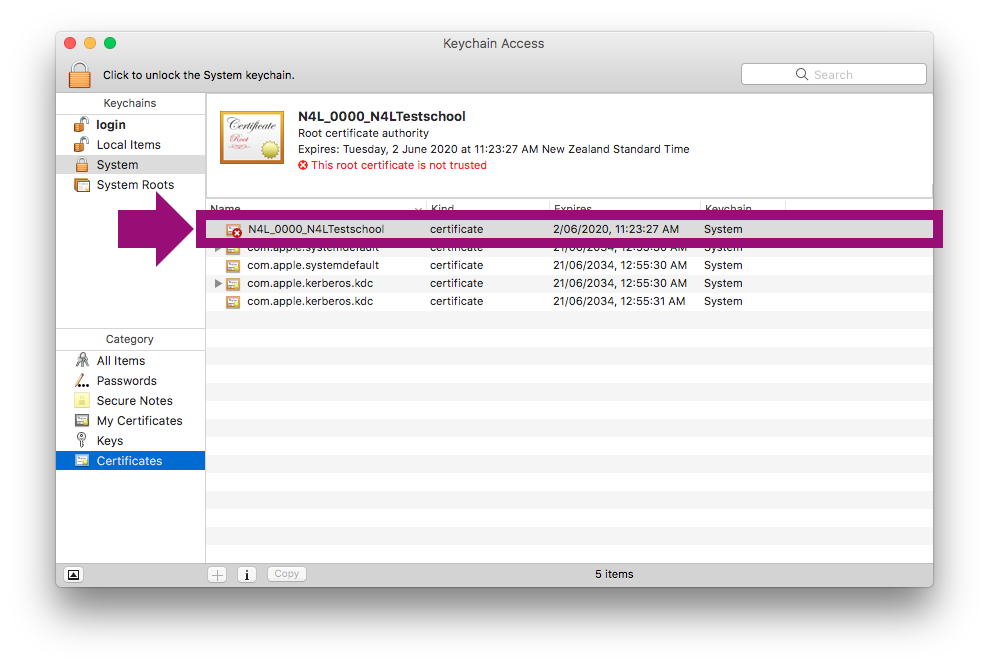
Task: Select the login keychain
Action: [110, 125]
